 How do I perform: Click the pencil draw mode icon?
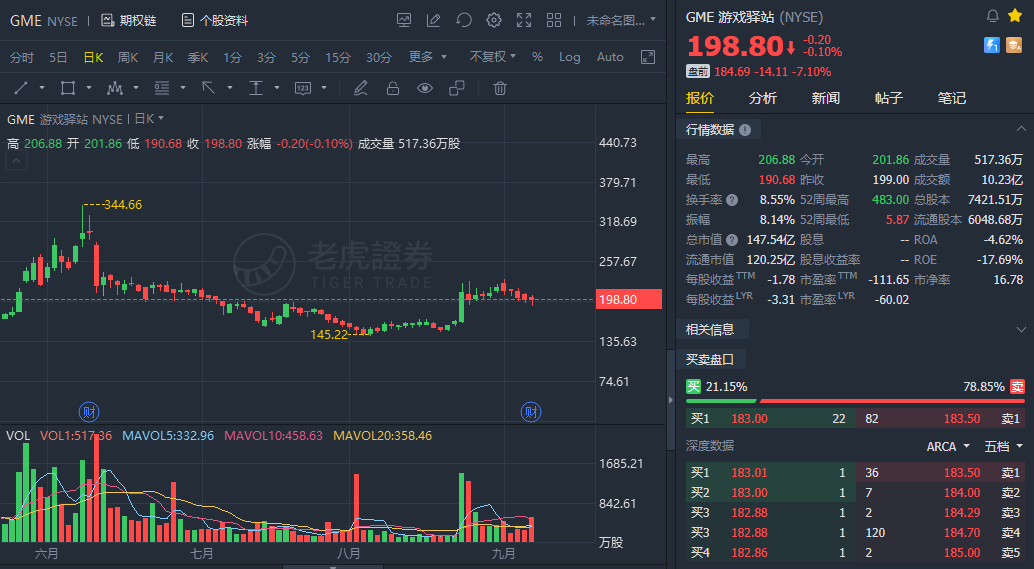(360, 88)
